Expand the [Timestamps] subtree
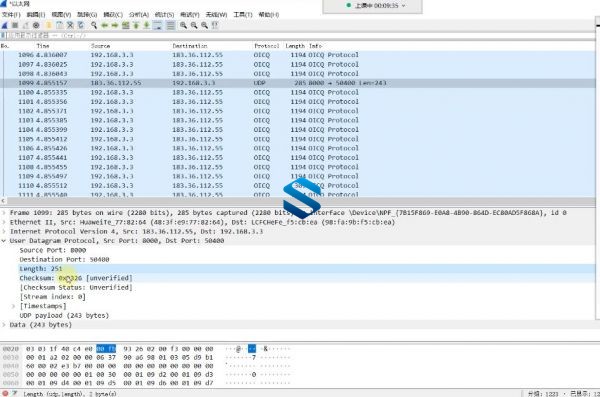The height and width of the screenshot is (397, 600). tap(13, 306)
